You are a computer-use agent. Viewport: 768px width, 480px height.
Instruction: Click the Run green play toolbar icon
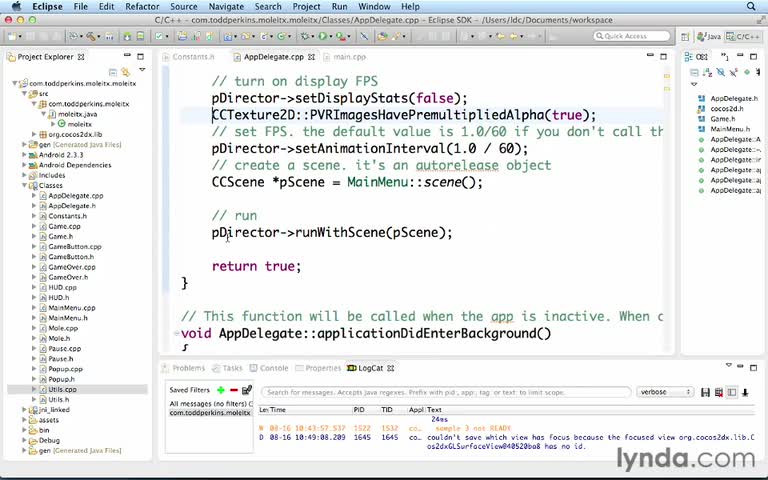(322, 36)
